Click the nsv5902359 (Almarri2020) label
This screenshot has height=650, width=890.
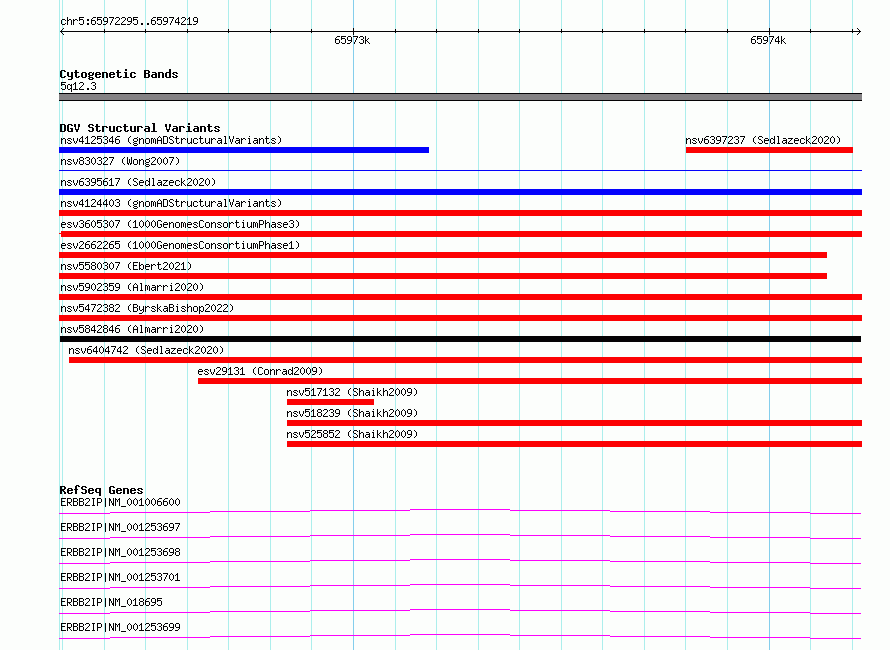[x=132, y=287]
